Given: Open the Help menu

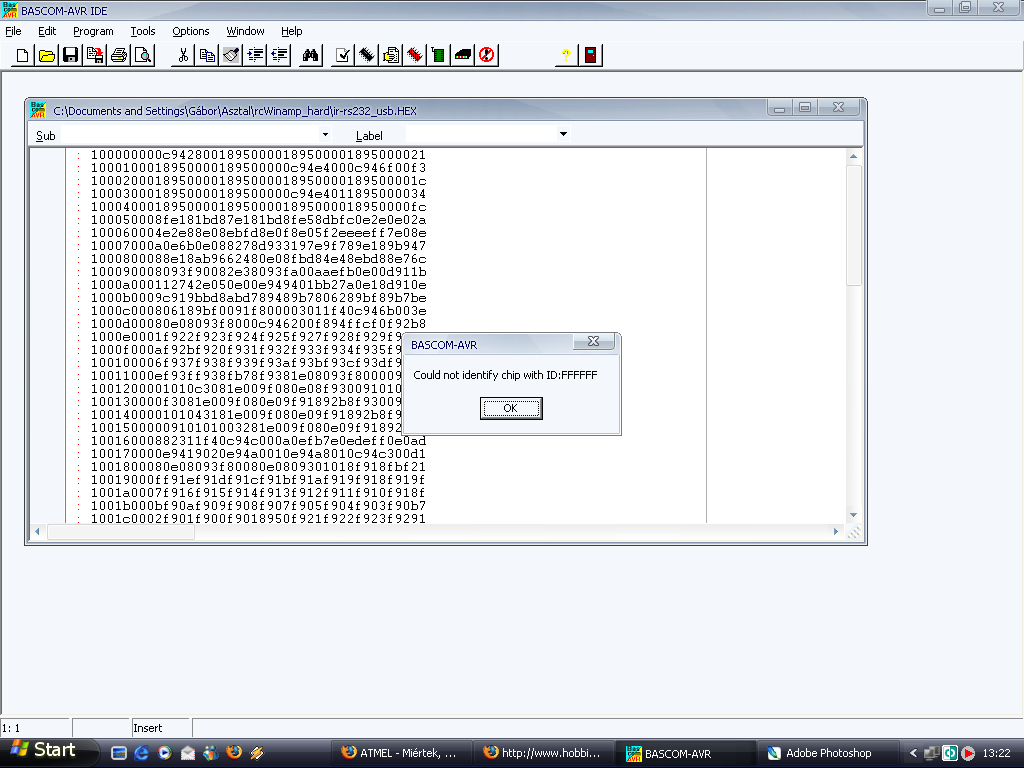Looking at the screenshot, I should point(291,31).
